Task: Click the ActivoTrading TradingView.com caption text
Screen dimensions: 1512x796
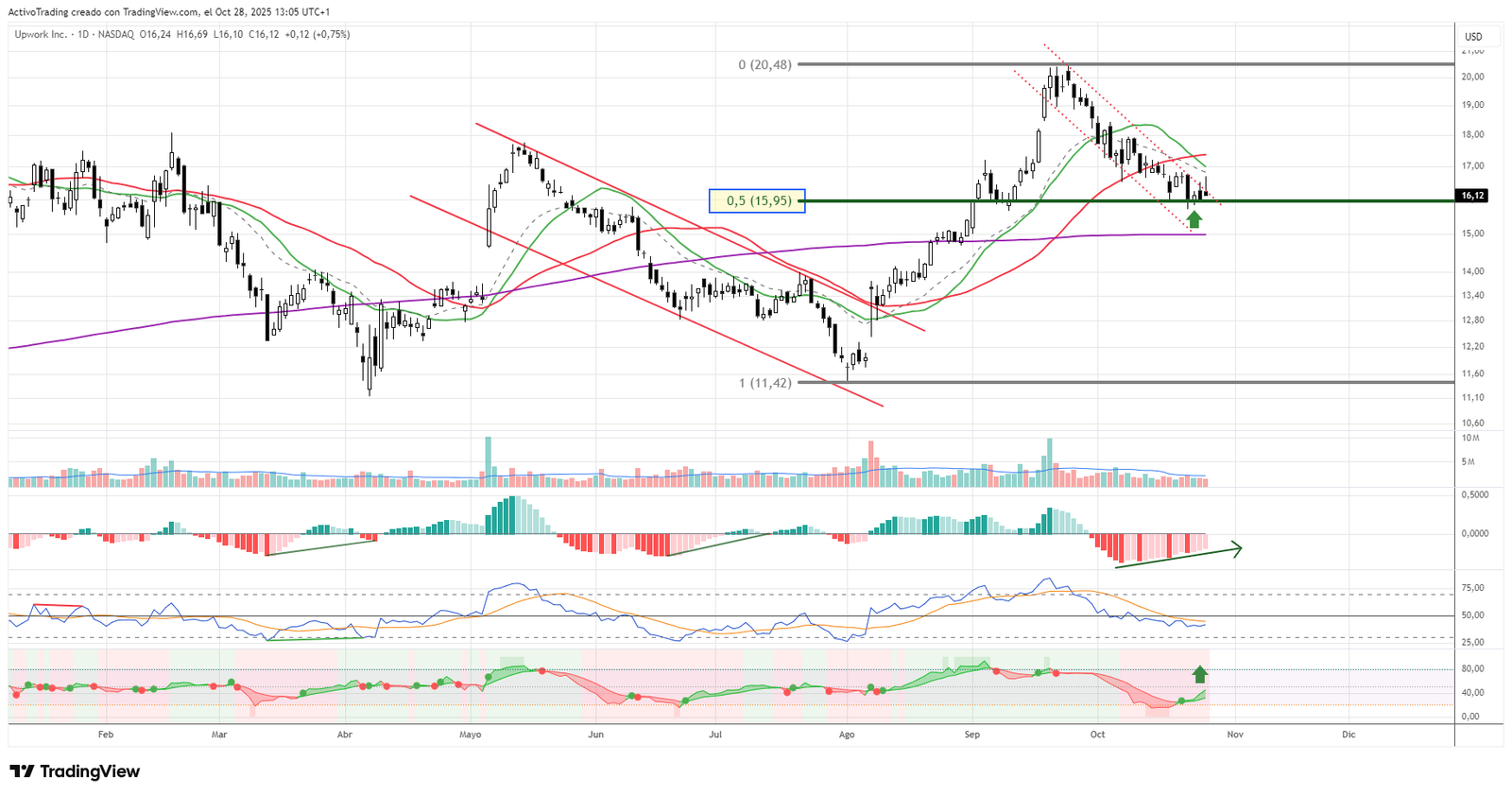Action: tap(169, 12)
